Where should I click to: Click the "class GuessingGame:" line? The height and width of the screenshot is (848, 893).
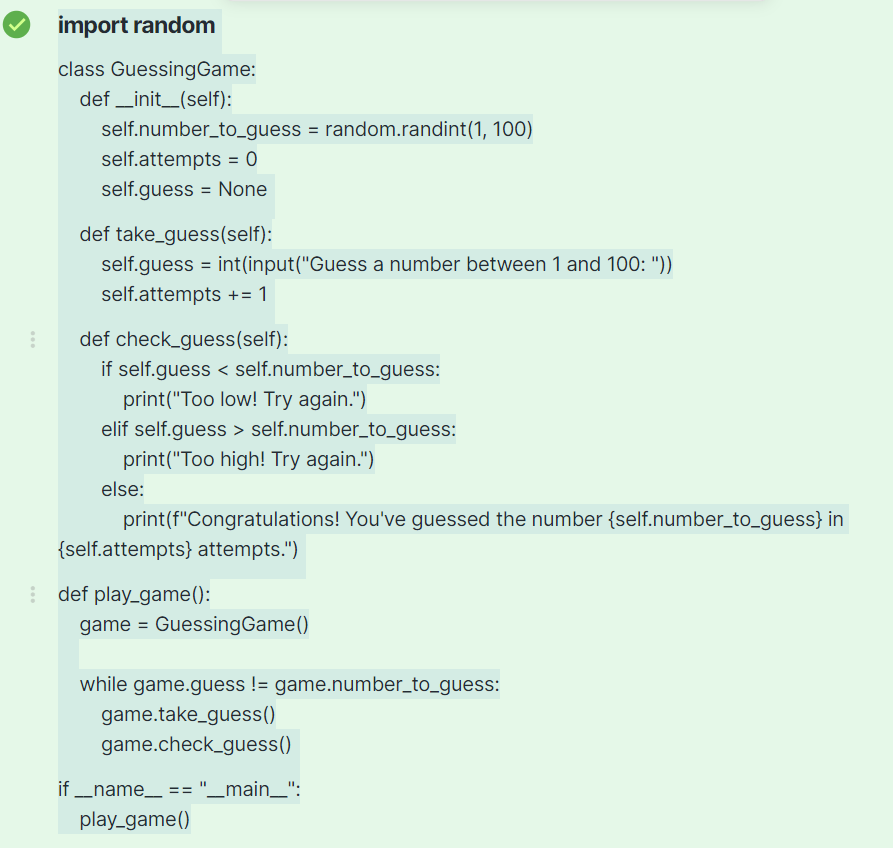pyautogui.click(x=158, y=70)
